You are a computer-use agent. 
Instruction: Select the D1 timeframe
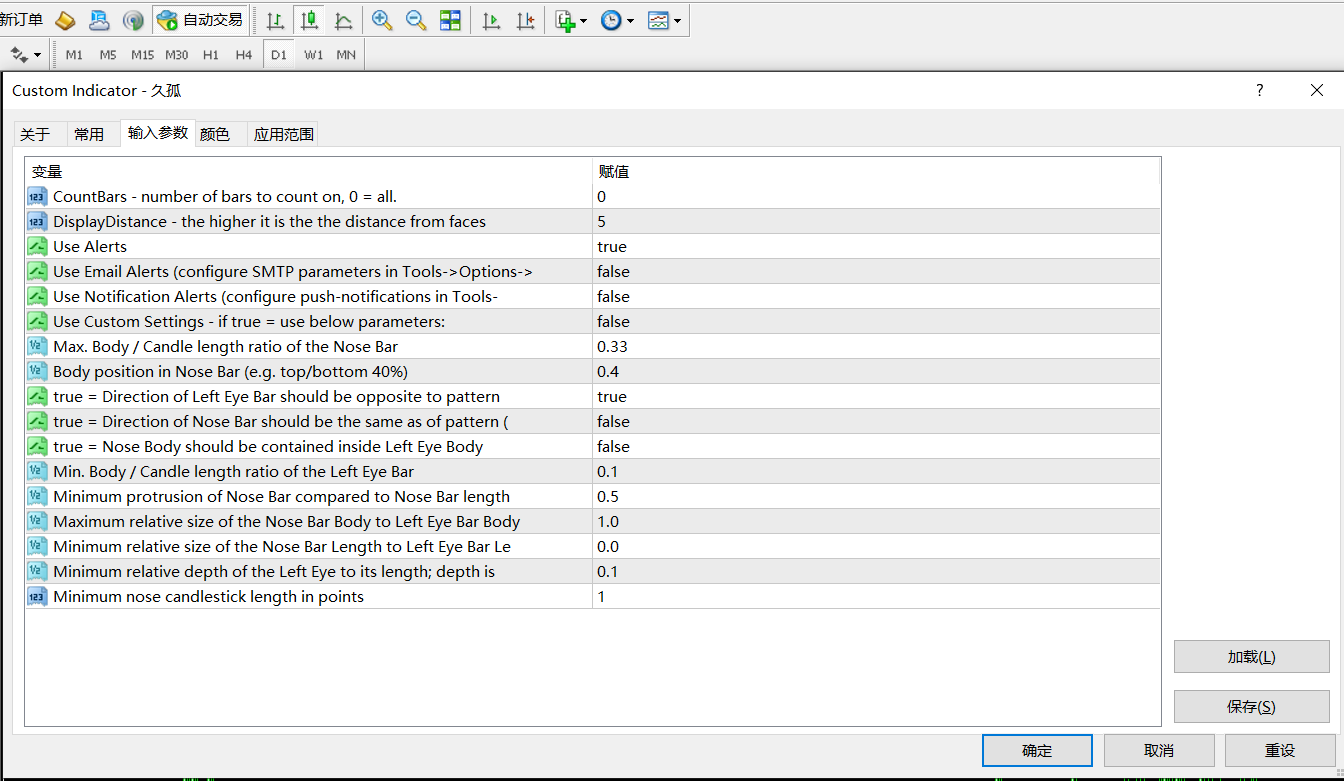[278, 55]
